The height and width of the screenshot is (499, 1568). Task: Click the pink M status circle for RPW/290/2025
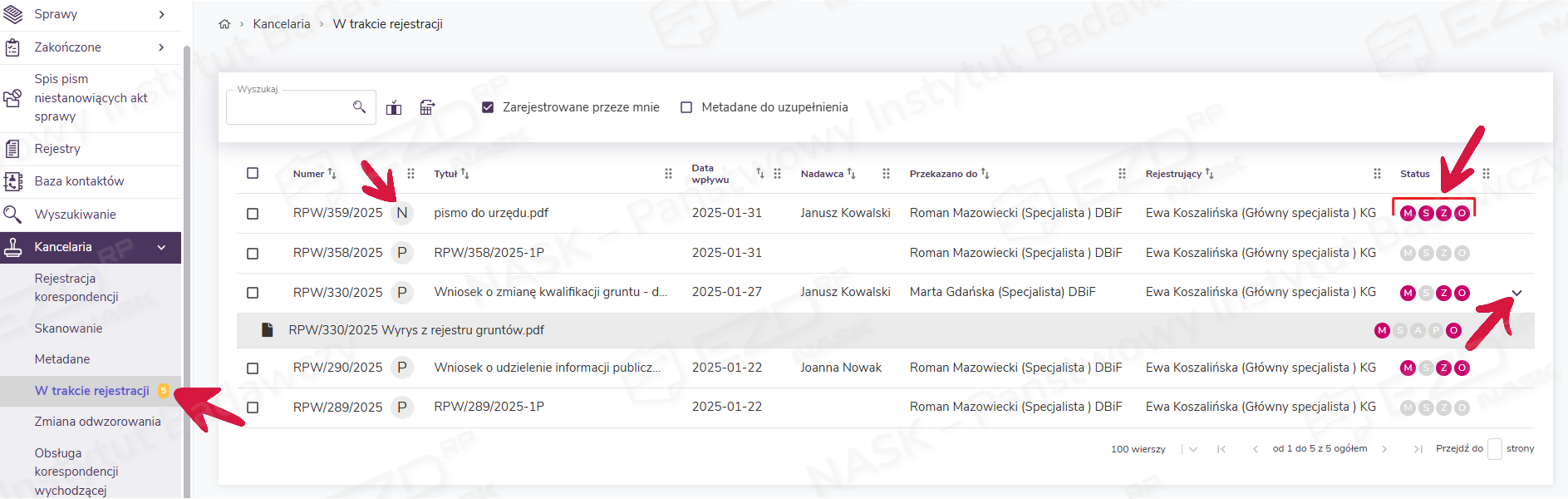tap(1408, 368)
